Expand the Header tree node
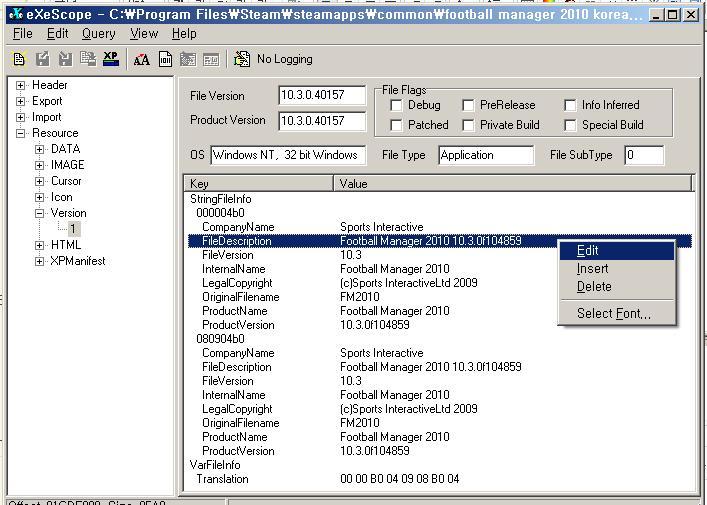 20,85
